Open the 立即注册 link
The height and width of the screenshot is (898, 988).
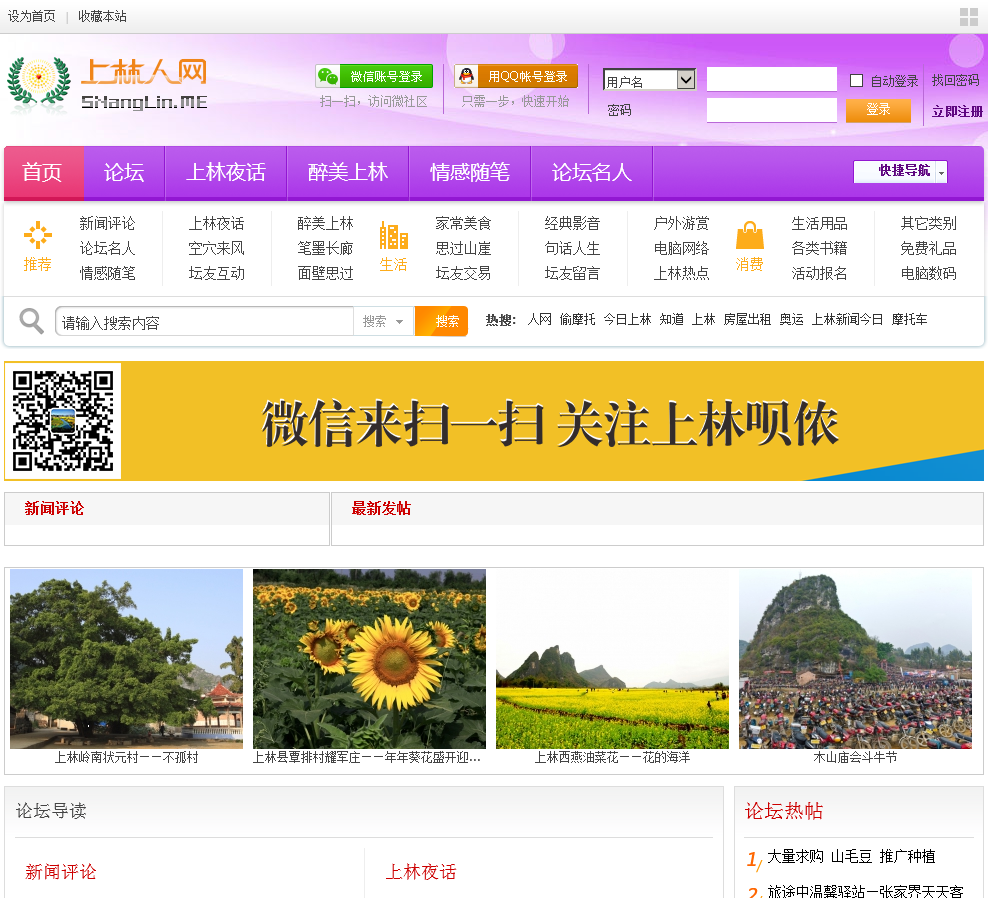pyautogui.click(x=956, y=112)
